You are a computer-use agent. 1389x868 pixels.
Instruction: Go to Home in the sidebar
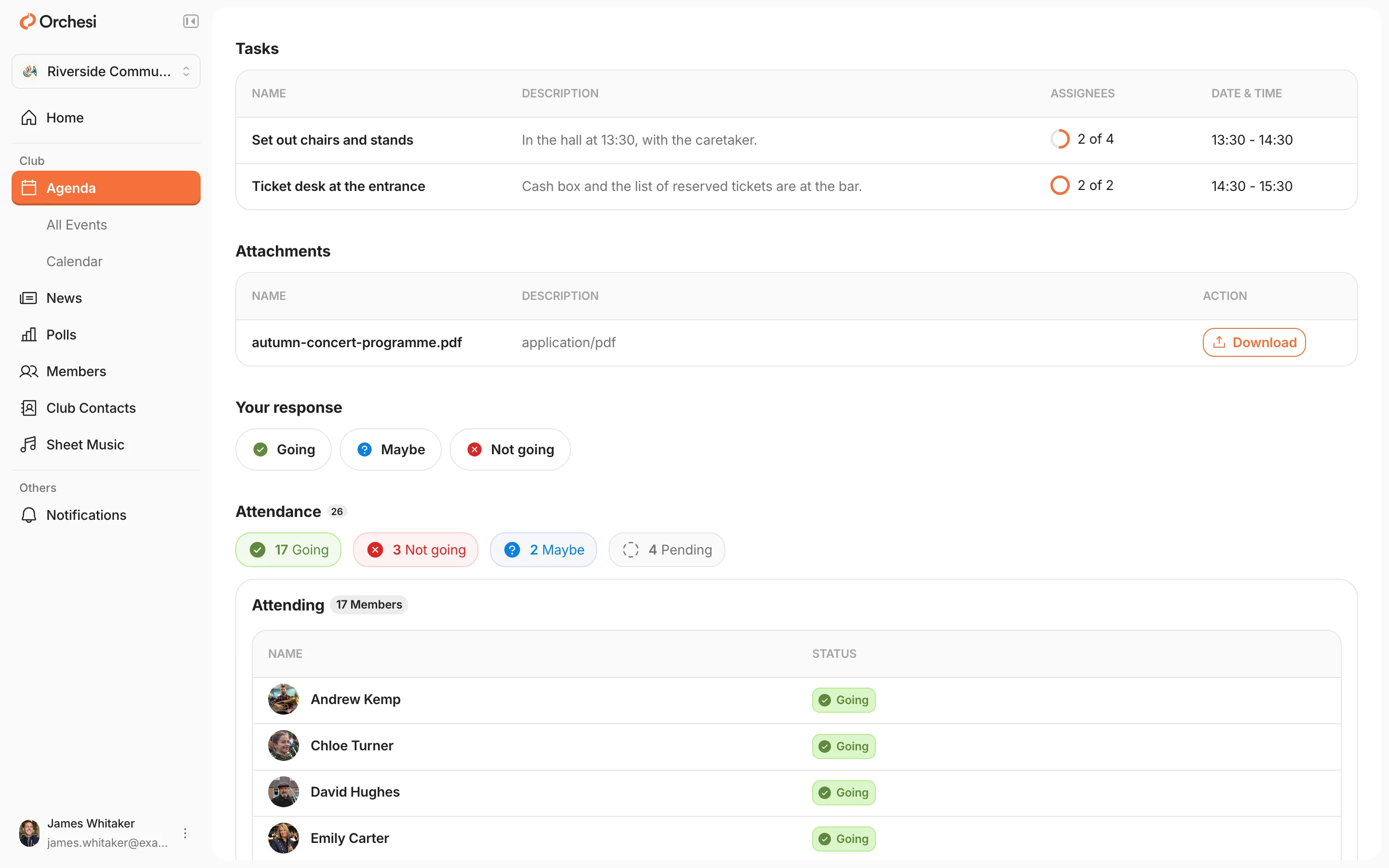point(106,118)
